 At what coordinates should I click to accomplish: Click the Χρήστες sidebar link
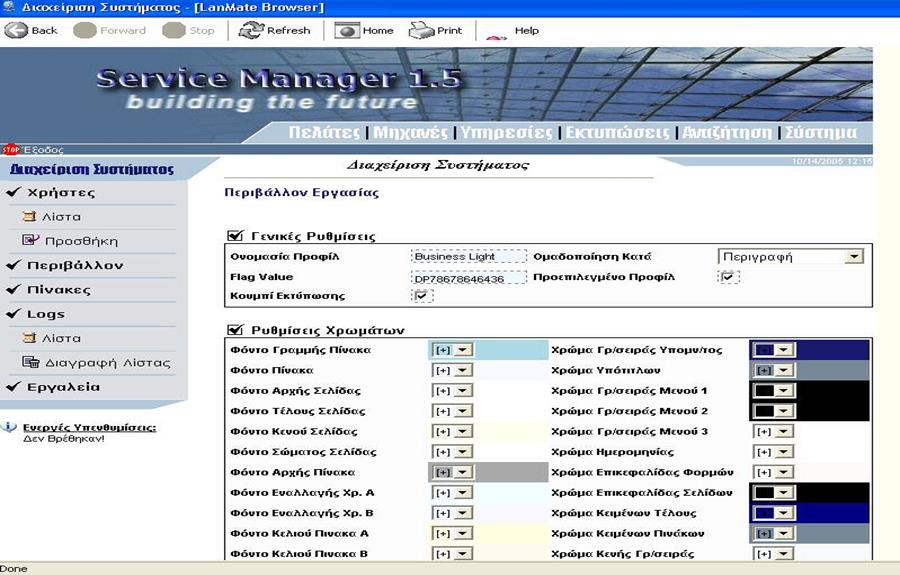61,192
